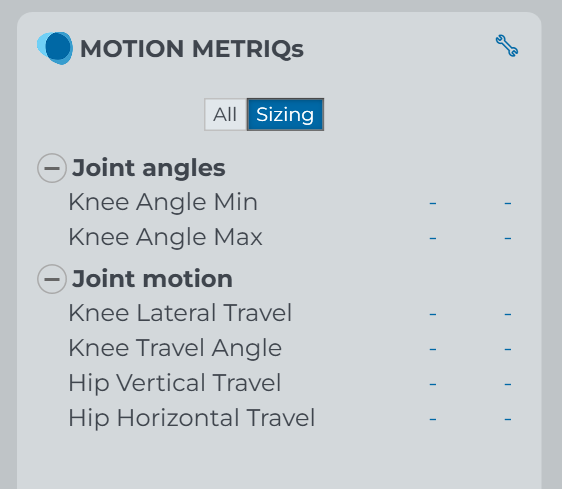Select the Hip Vertical Travel metric
Image resolution: width=562 pixels, height=489 pixels.
175,383
